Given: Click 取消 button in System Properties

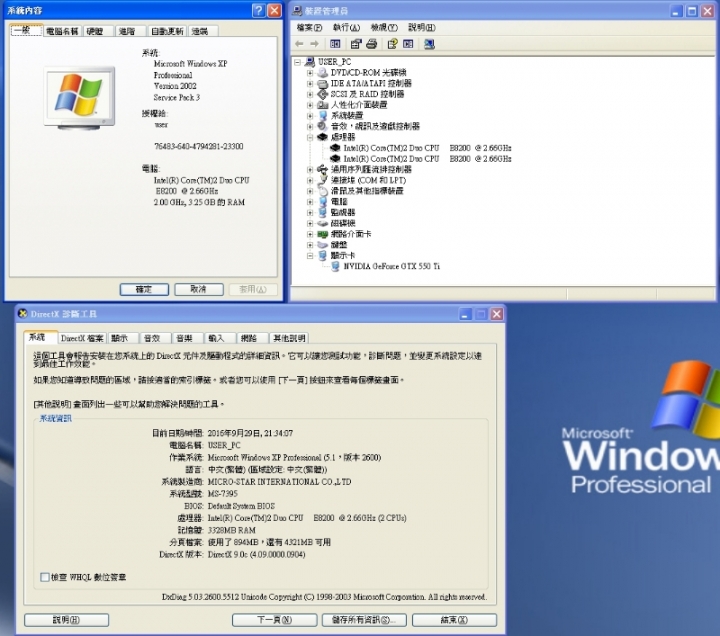Looking at the screenshot, I should (199, 289).
